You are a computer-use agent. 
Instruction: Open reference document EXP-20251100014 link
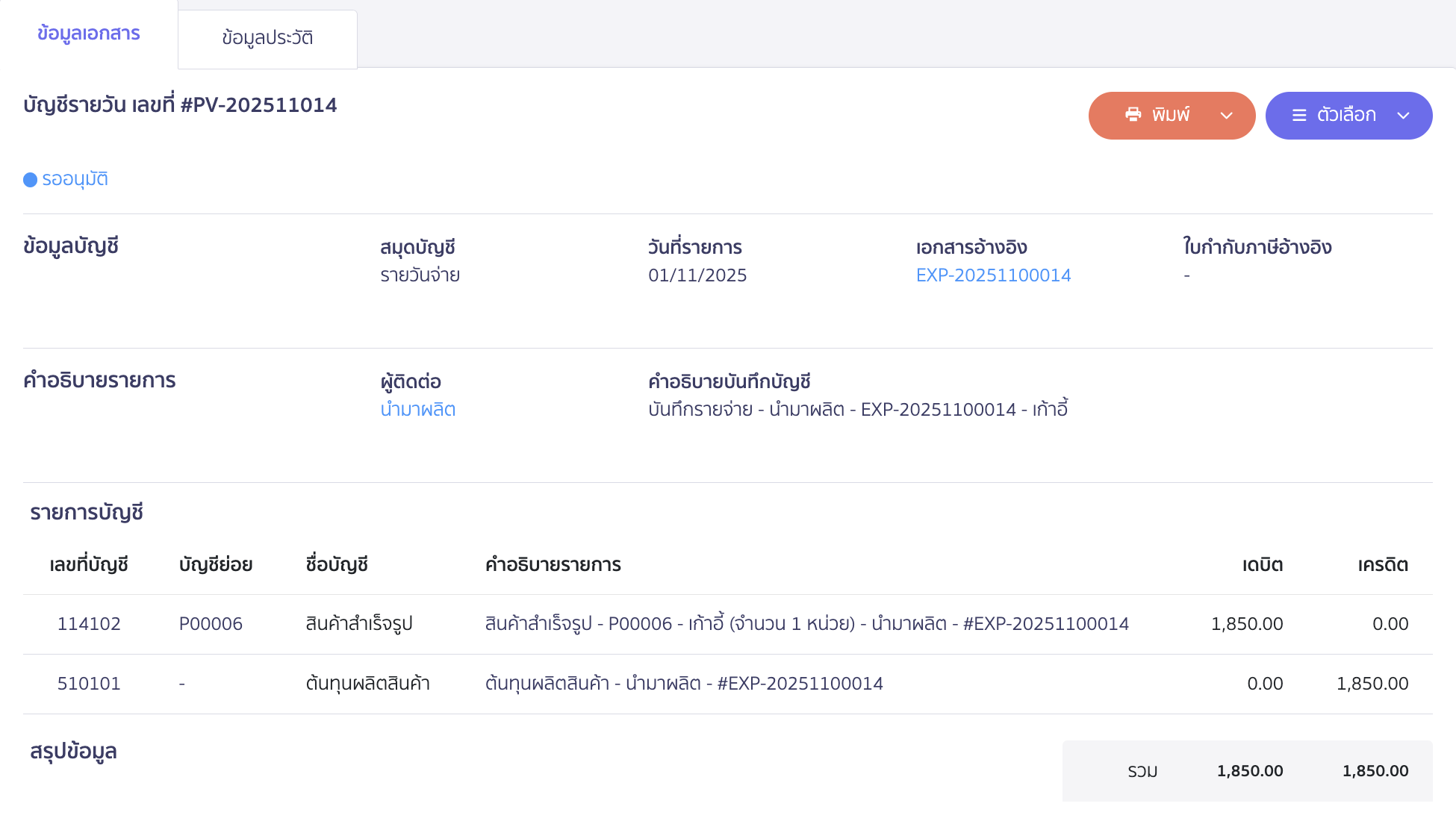point(993,275)
